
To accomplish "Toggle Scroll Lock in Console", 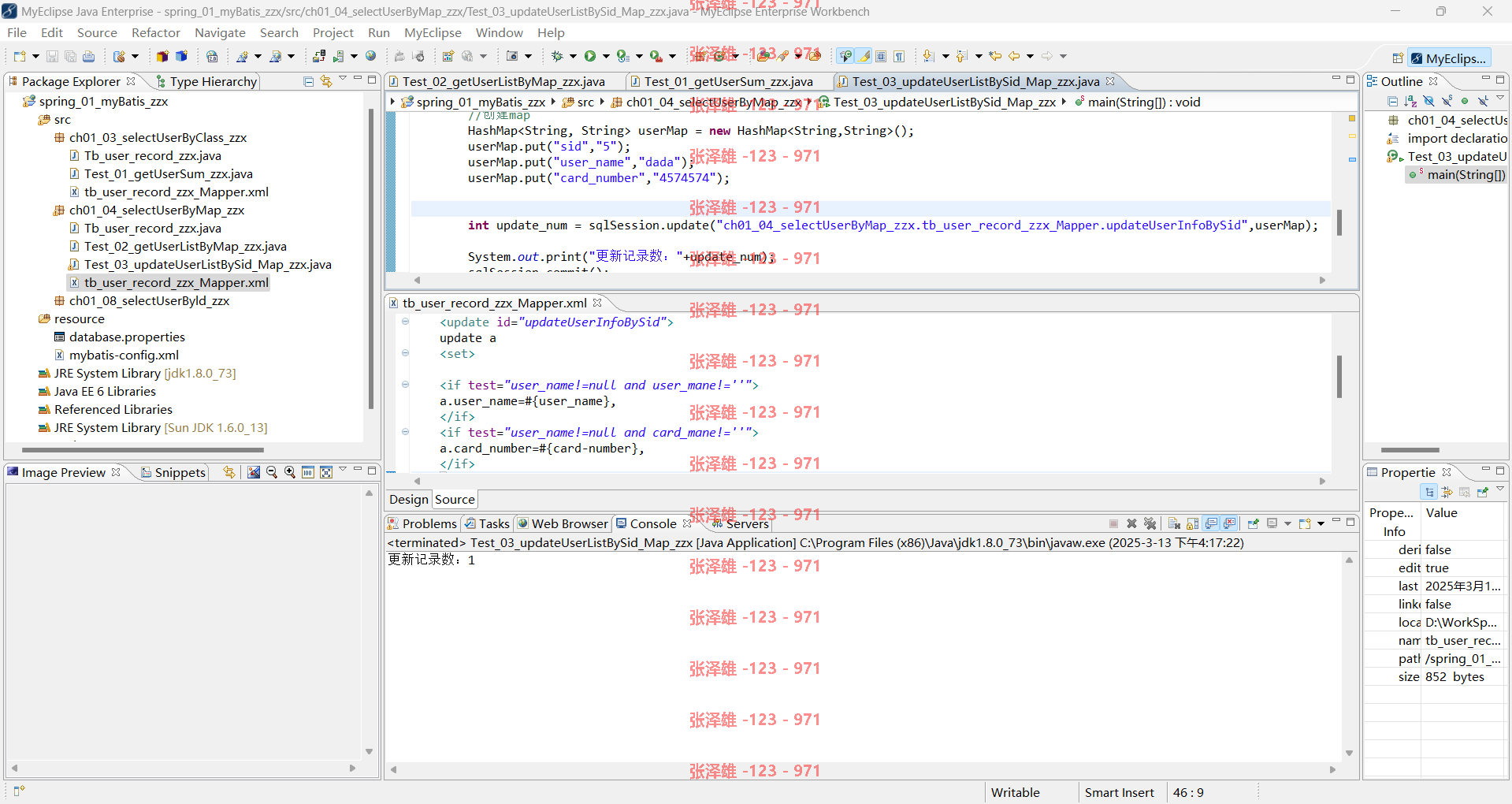I will pos(1192,523).
